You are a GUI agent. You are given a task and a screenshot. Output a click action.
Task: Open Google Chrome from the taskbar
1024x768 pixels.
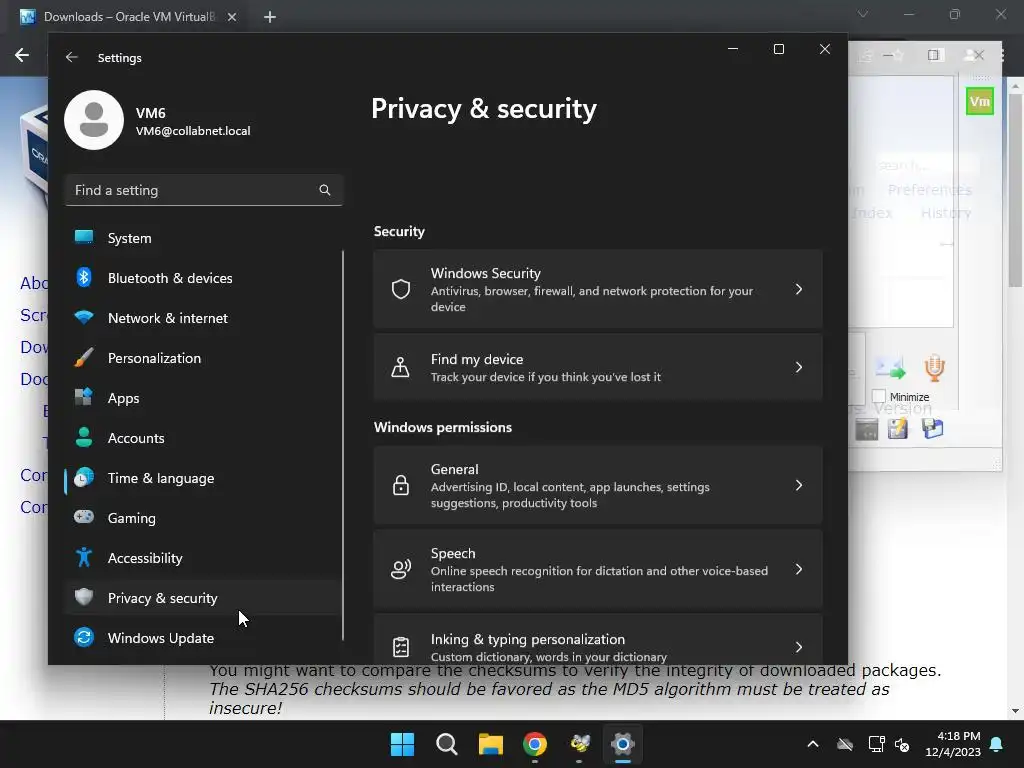pos(535,744)
